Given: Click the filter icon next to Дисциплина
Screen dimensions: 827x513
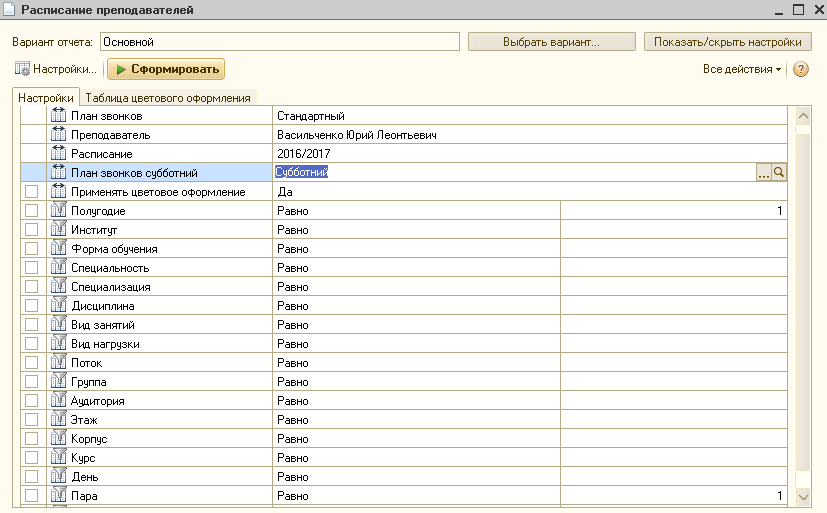Looking at the screenshot, I should coord(58,305).
